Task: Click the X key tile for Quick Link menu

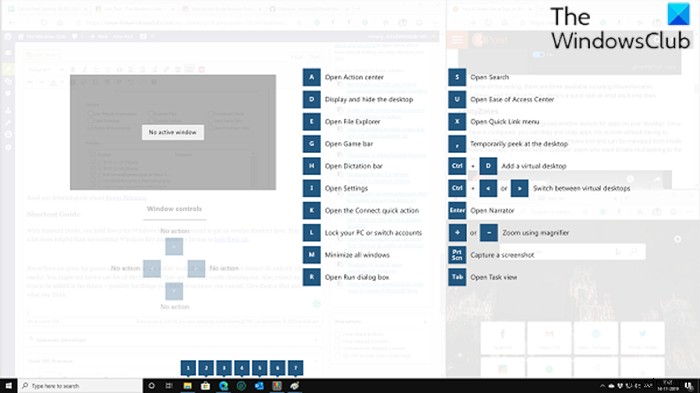Action: [457, 121]
